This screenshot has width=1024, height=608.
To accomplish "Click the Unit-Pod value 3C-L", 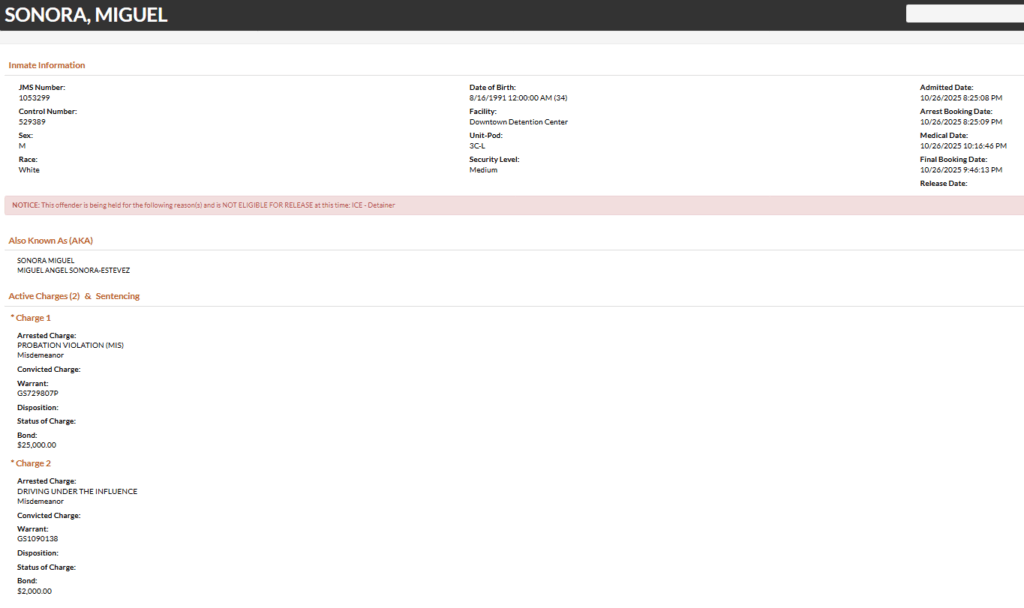I will coord(477,146).
